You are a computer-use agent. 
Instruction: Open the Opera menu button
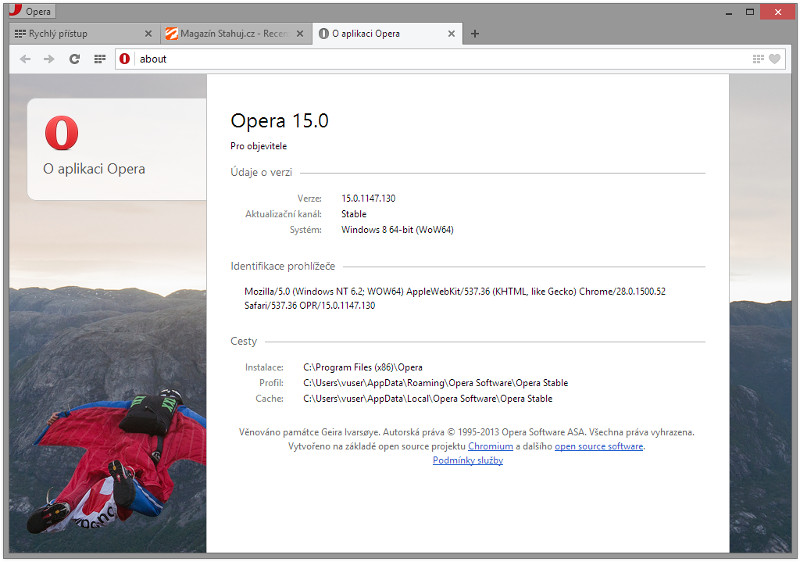point(31,11)
